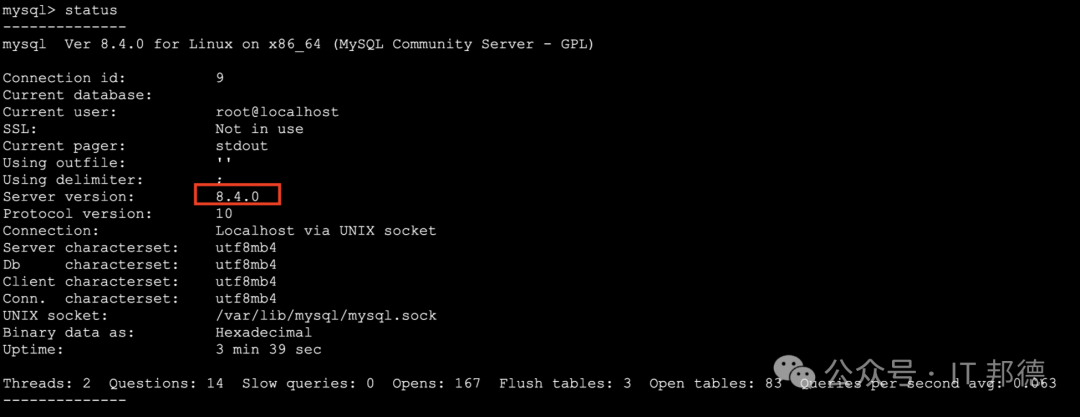Click the 'Flush tables: 3' statistic
This screenshot has width=1080, height=417.
pyautogui.click(x=565, y=383)
